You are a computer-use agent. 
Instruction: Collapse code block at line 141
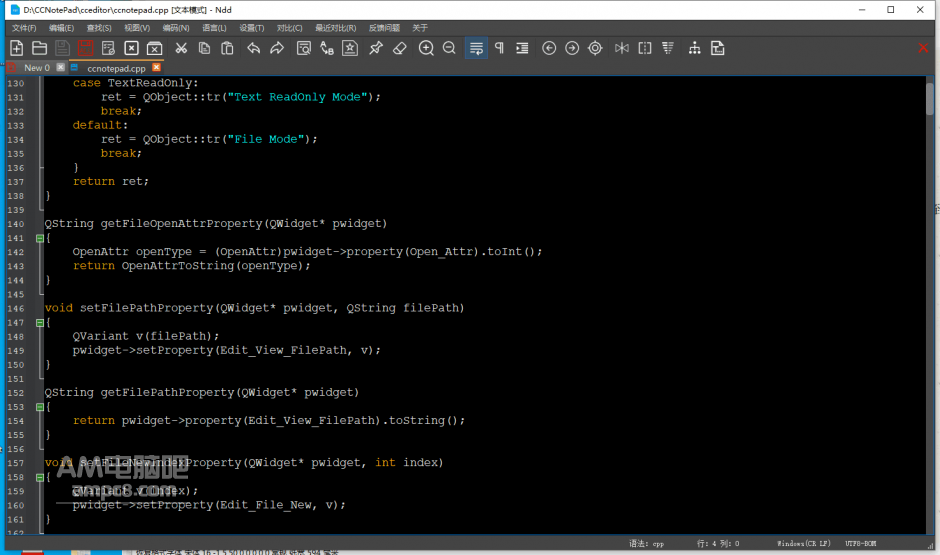(x=40, y=239)
